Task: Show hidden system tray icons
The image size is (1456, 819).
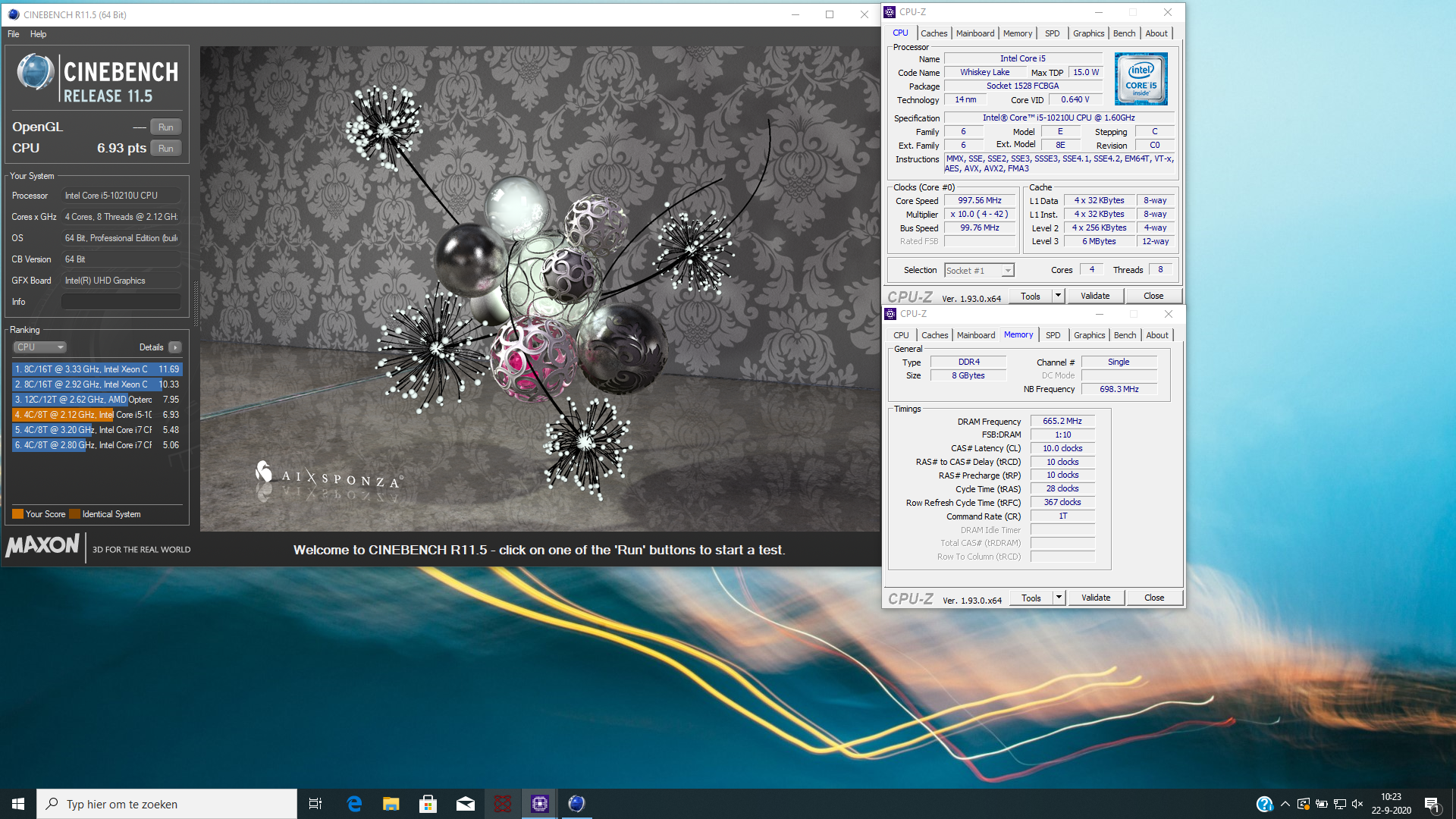Action: (1285, 804)
